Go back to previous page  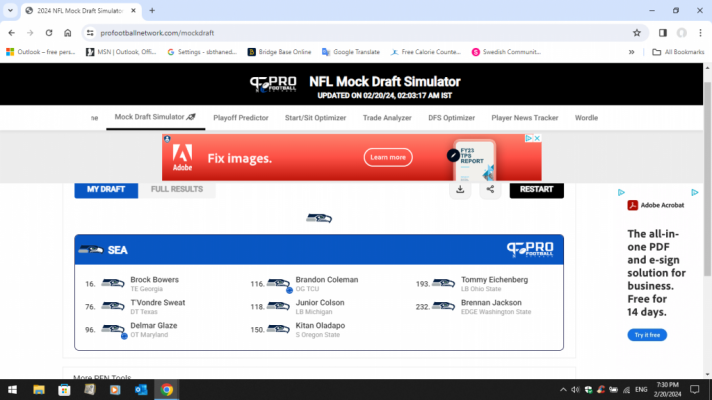tap(11, 33)
